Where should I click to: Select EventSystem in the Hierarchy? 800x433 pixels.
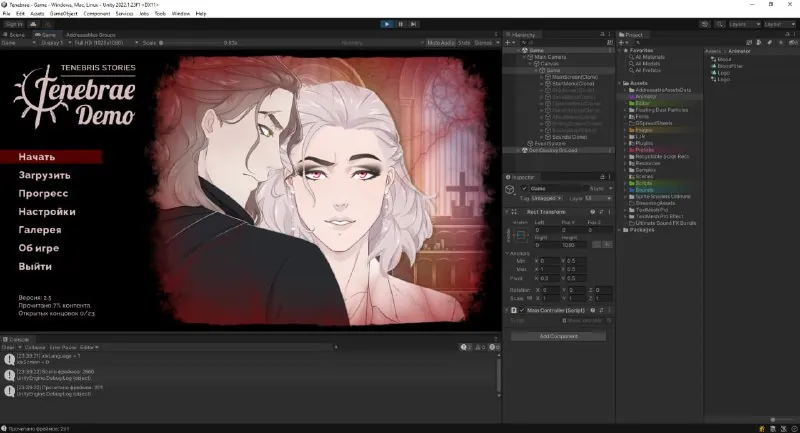[x=549, y=143]
